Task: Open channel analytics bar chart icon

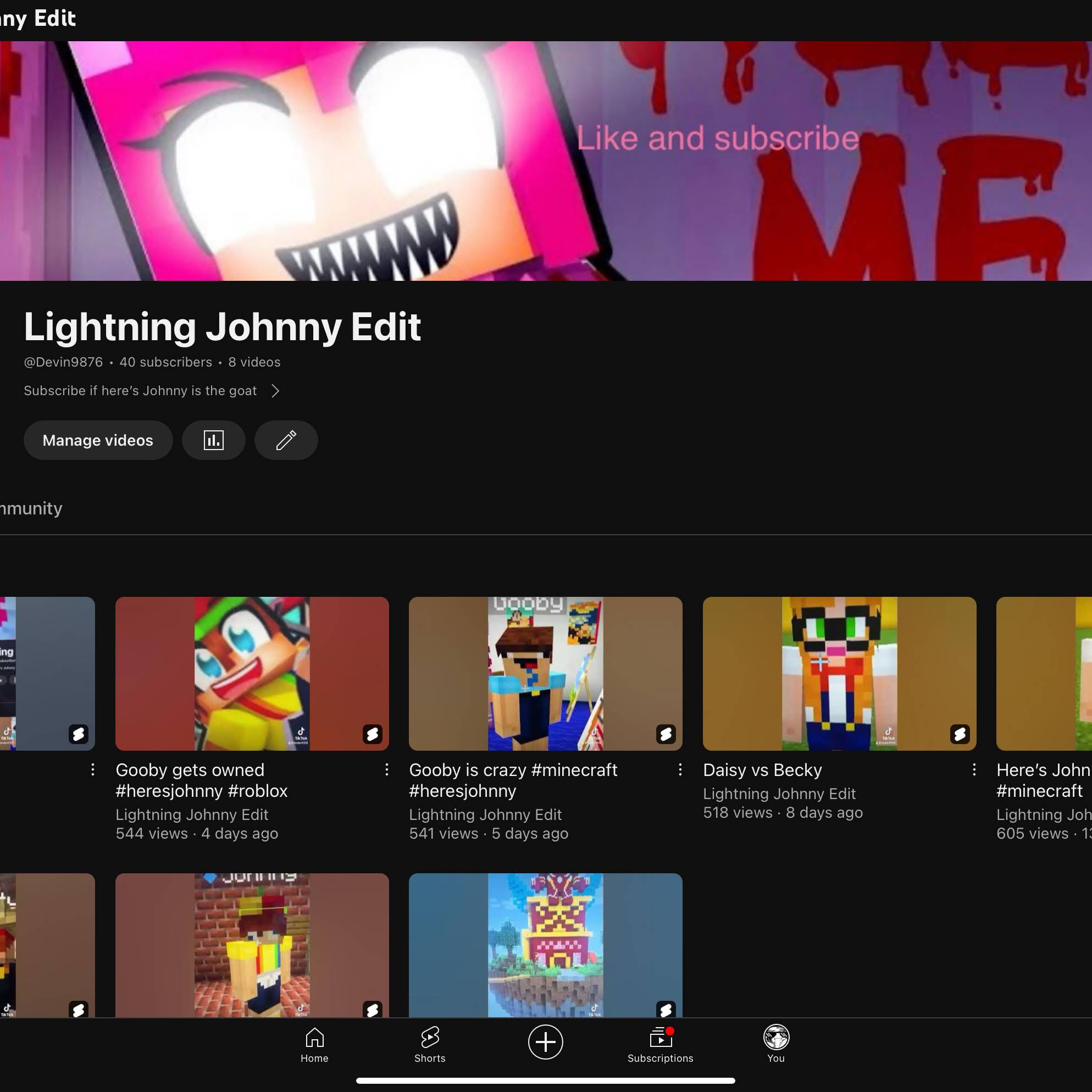Action: (214, 440)
